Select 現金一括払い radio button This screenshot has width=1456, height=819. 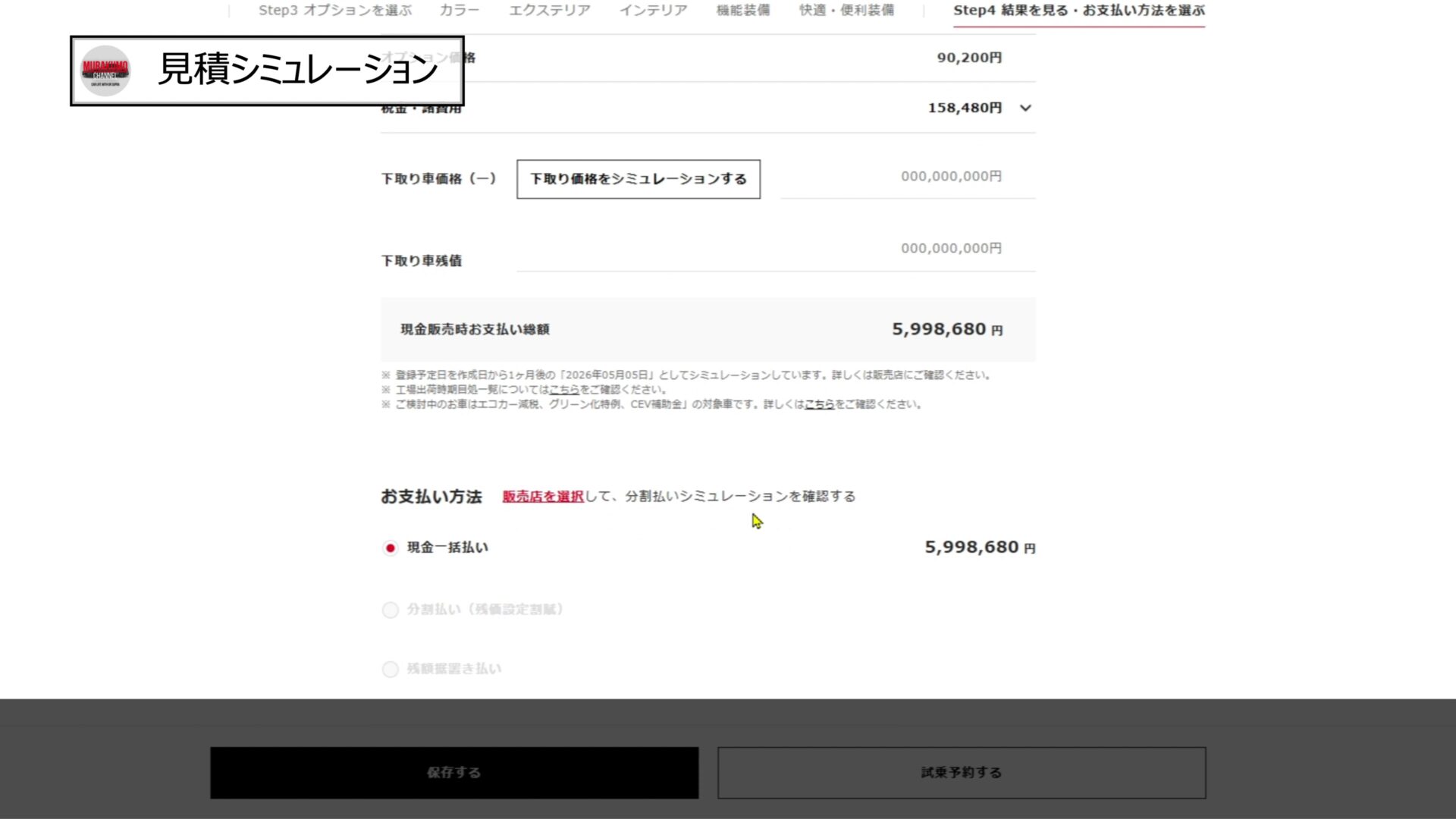point(390,548)
